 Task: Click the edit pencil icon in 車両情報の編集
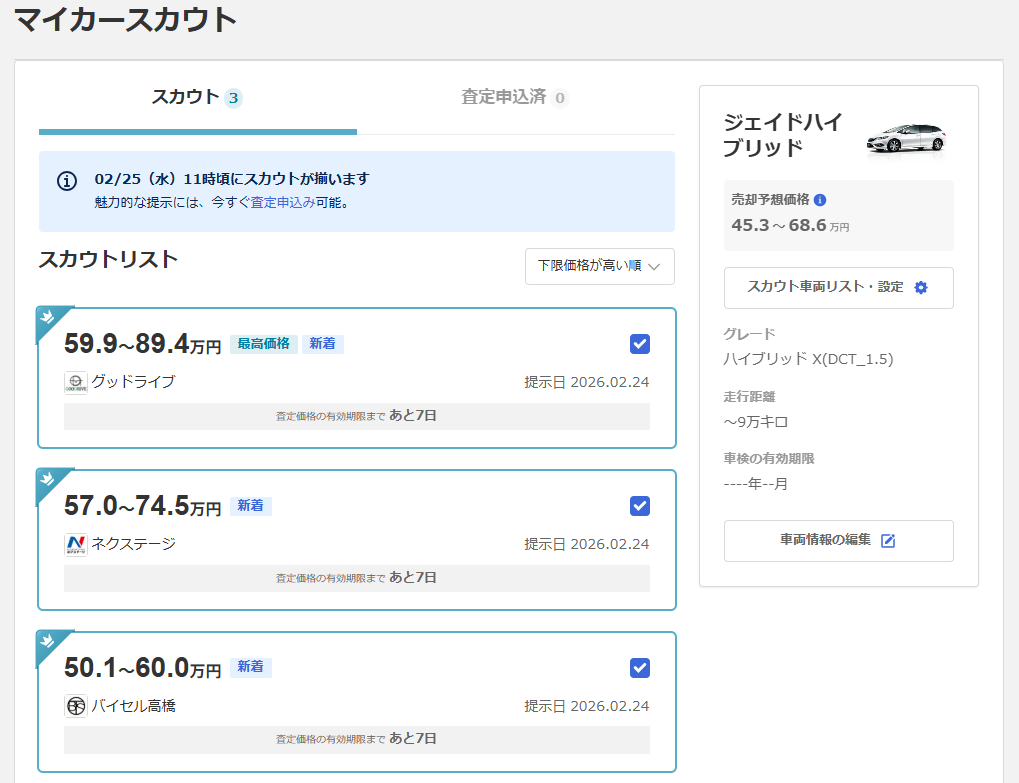coord(887,541)
